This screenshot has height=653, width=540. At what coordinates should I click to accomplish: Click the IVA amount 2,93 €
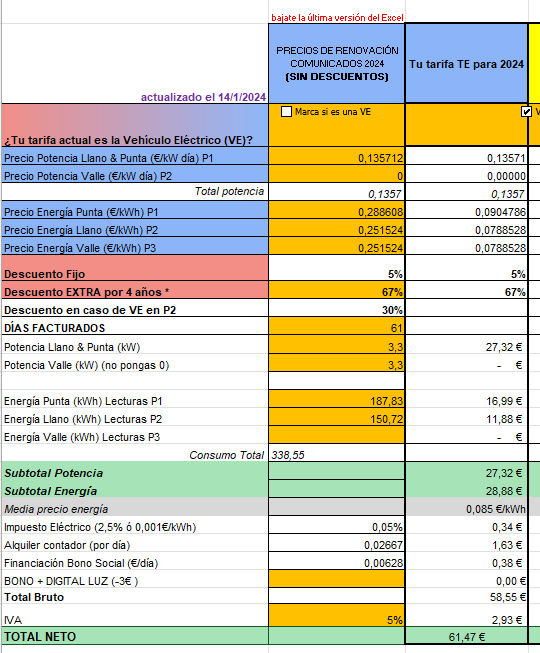click(467, 616)
